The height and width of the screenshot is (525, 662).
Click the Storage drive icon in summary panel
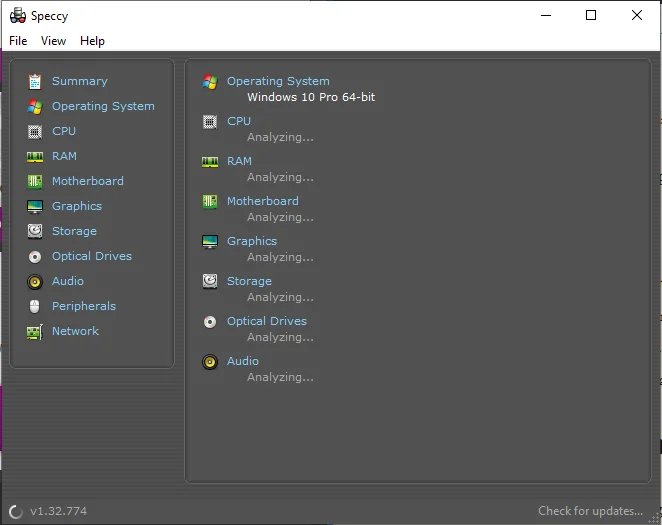(210, 281)
